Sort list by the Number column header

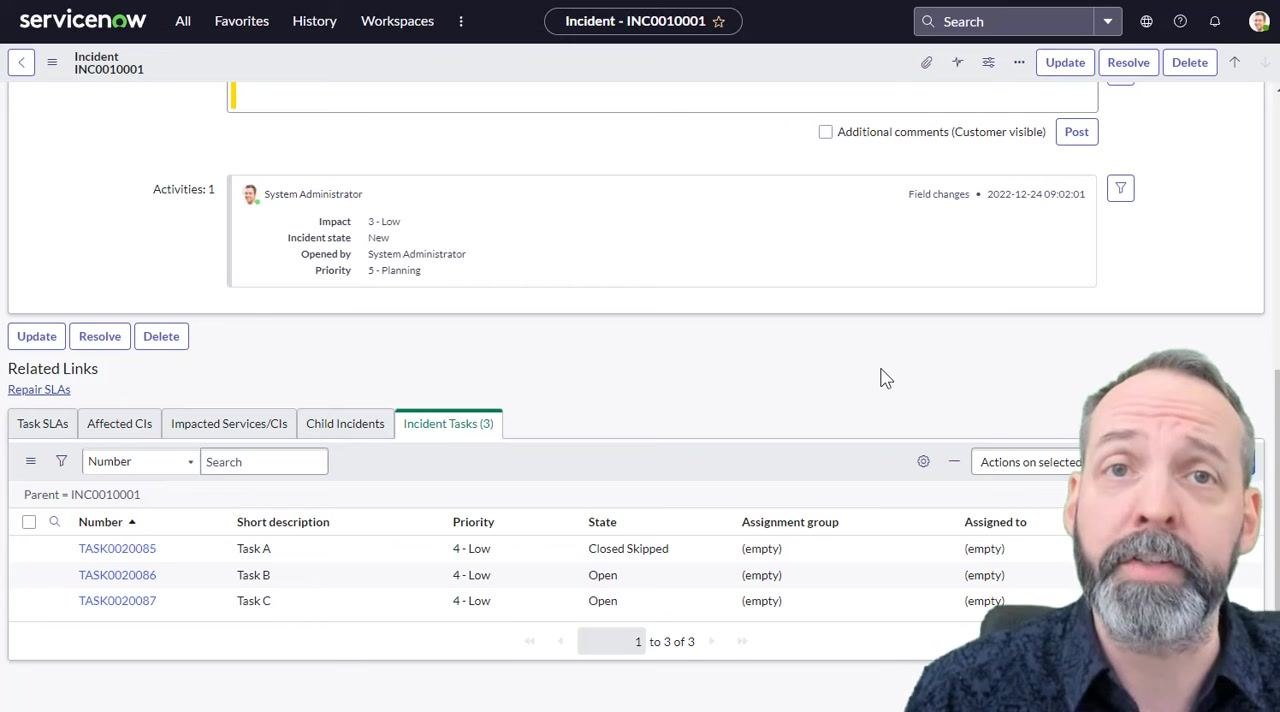click(x=100, y=521)
